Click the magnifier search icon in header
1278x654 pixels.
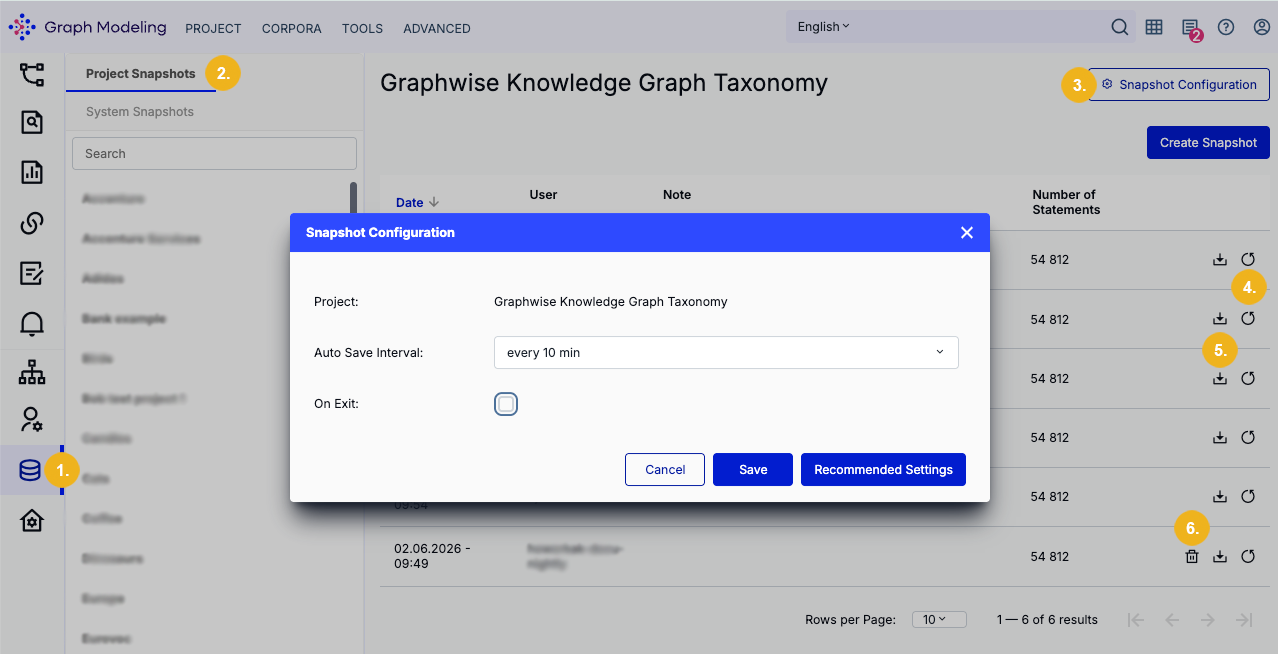pyautogui.click(x=1121, y=27)
